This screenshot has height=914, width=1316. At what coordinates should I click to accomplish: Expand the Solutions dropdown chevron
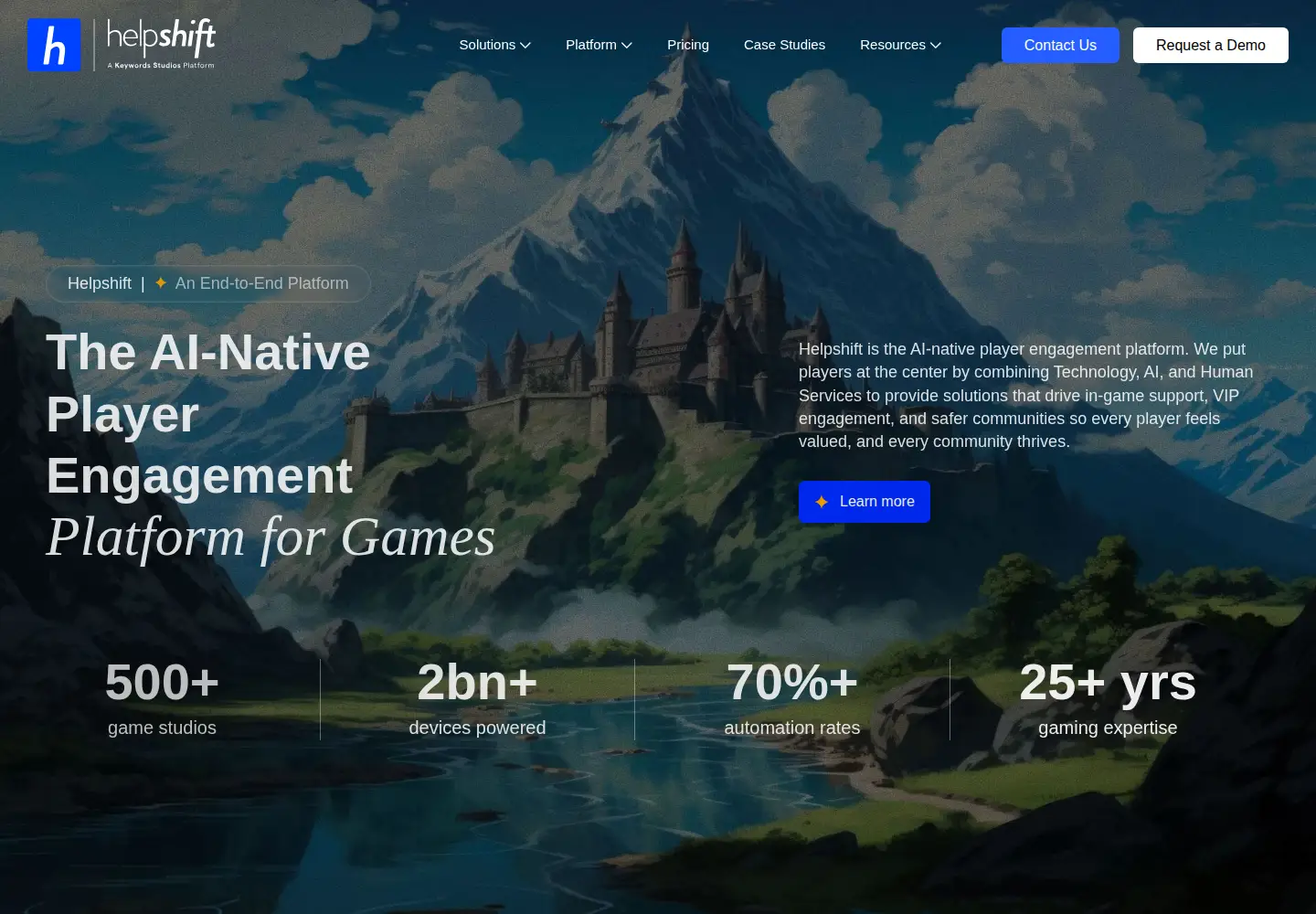[525, 45]
